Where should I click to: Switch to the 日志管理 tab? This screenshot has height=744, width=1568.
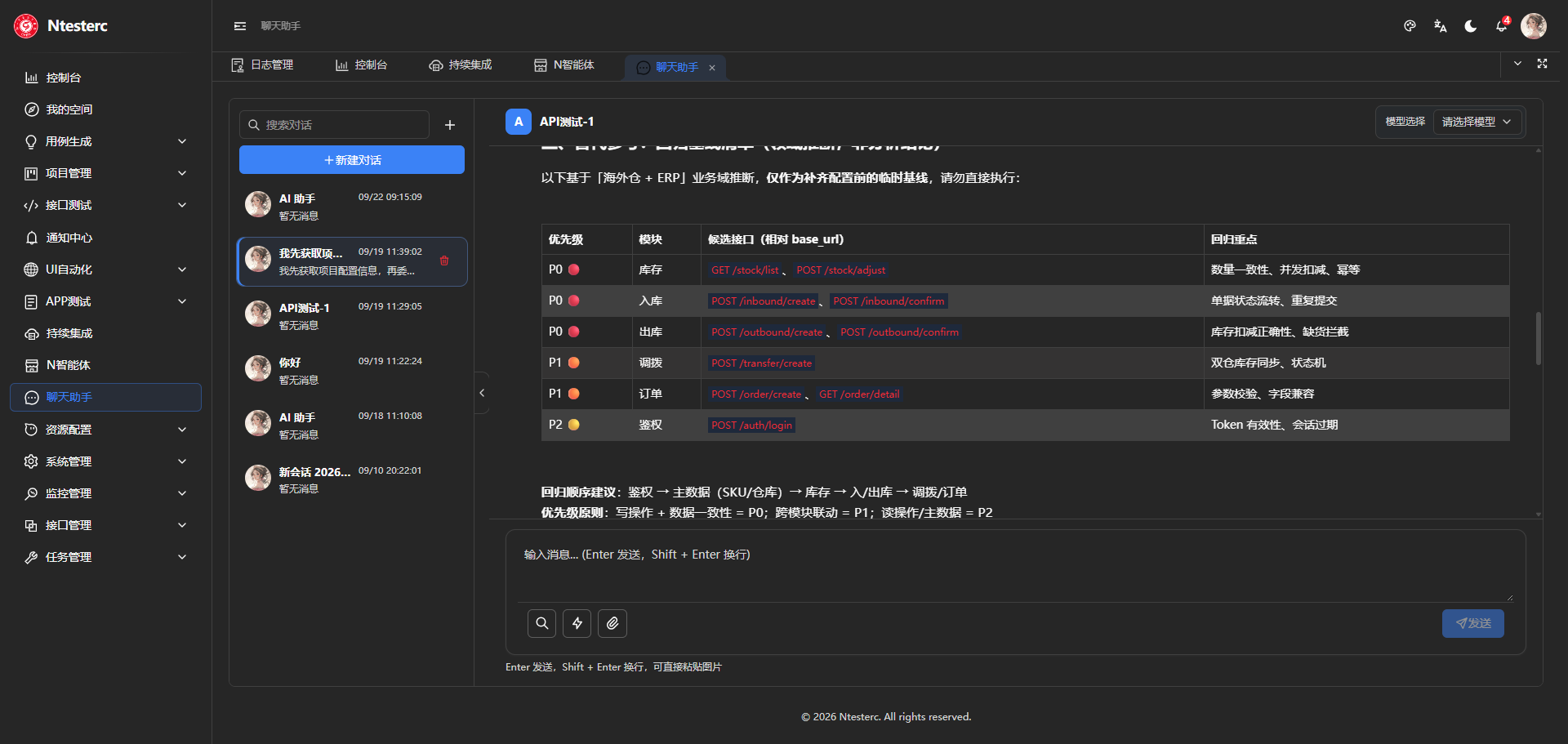click(262, 65)
